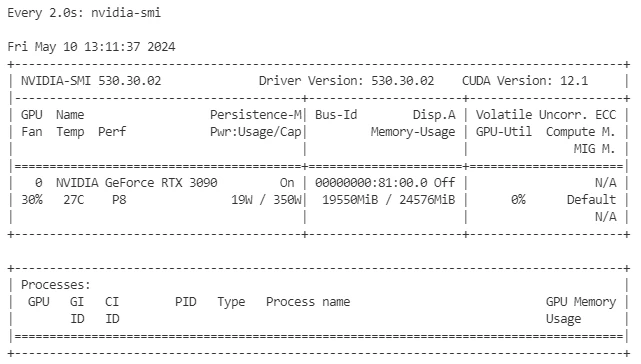Click the Volatile Uncorr. ECC header
Screen dimensions: 641x364
click(546, 115)
